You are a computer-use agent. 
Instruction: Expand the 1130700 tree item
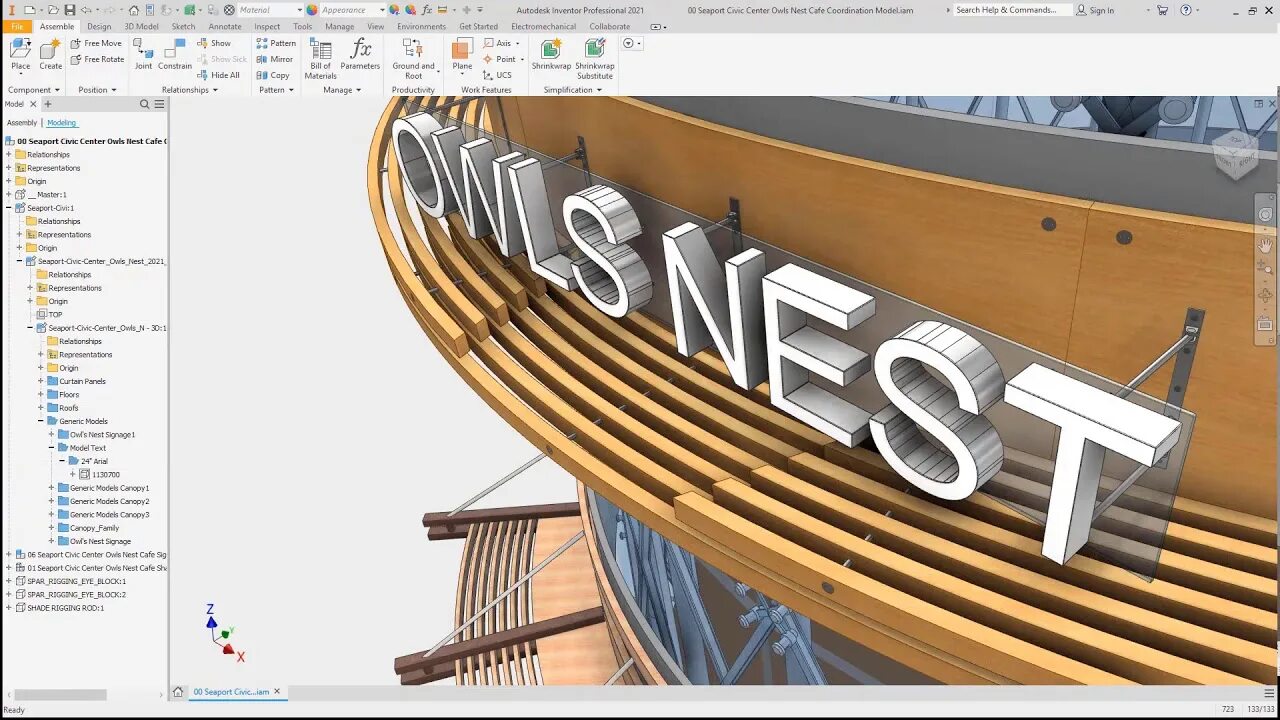pos(72,474)
